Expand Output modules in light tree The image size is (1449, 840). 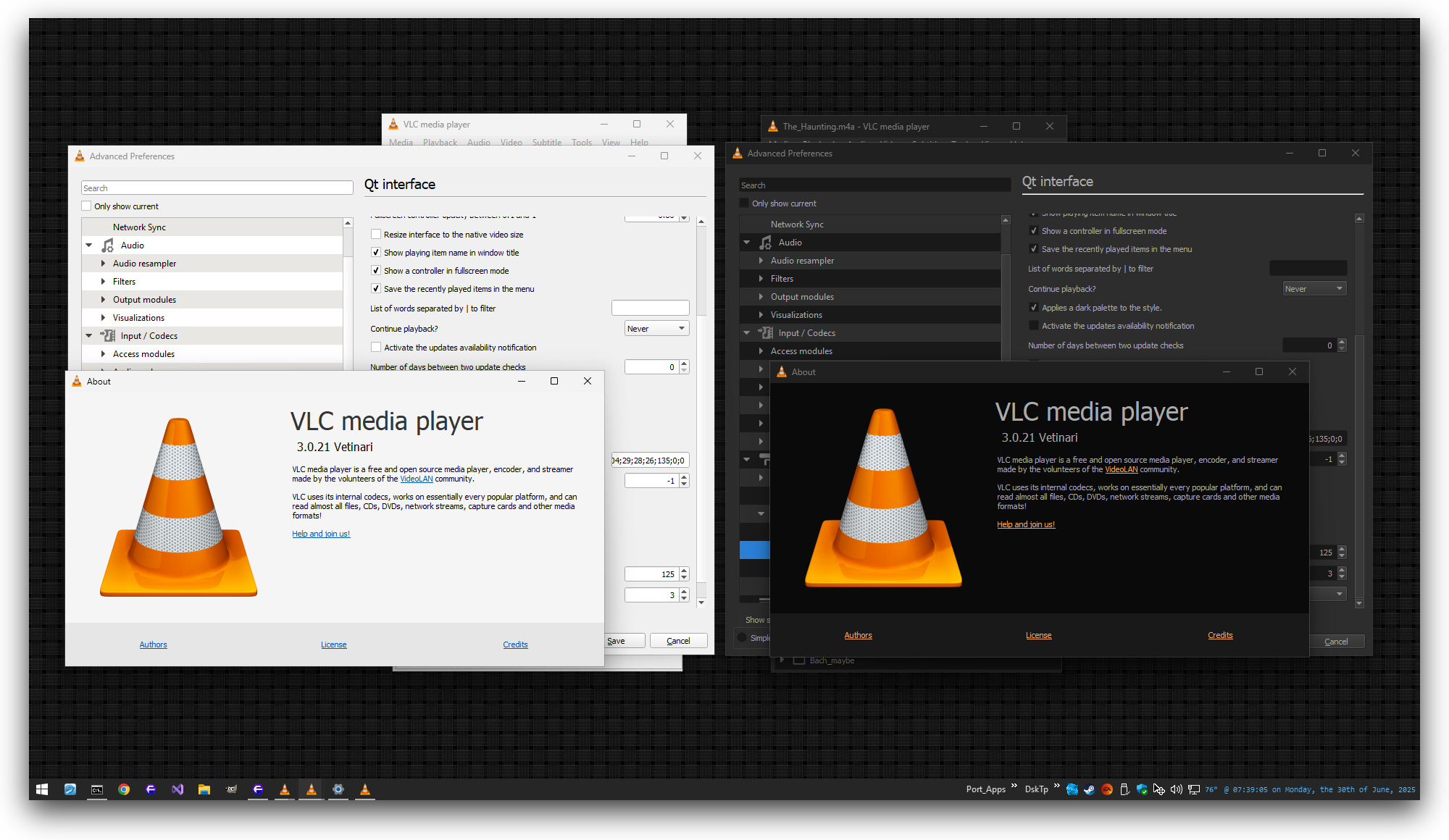(x=103, y=300)
